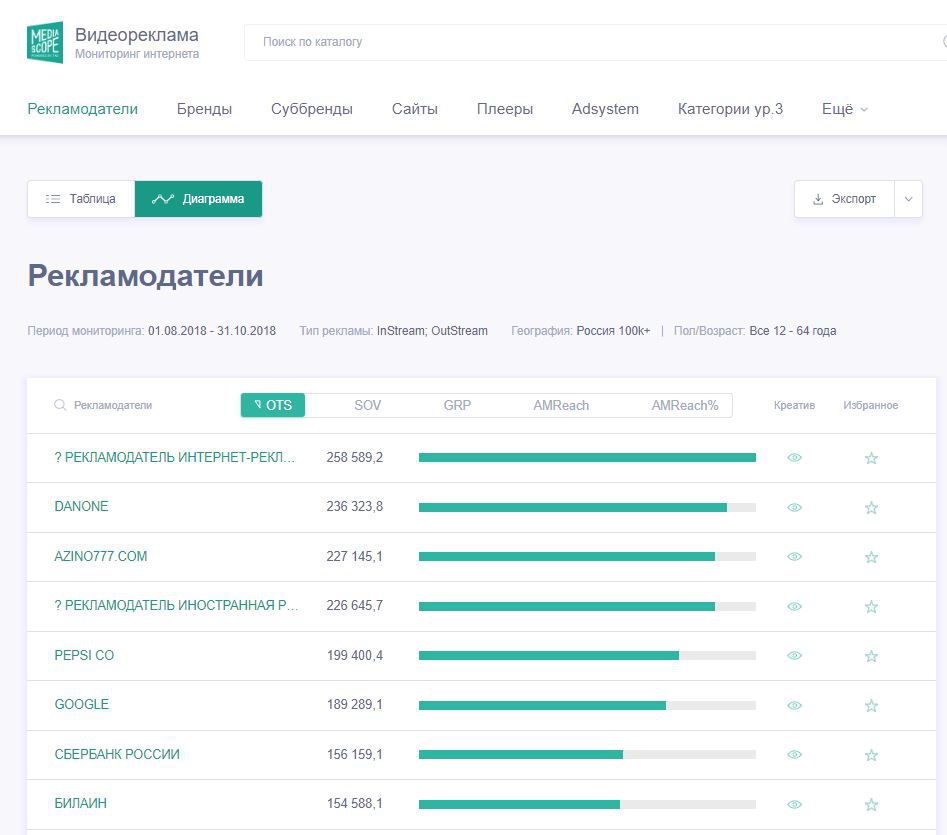Add PEPSI CO to favorites with star

[871, 656]
